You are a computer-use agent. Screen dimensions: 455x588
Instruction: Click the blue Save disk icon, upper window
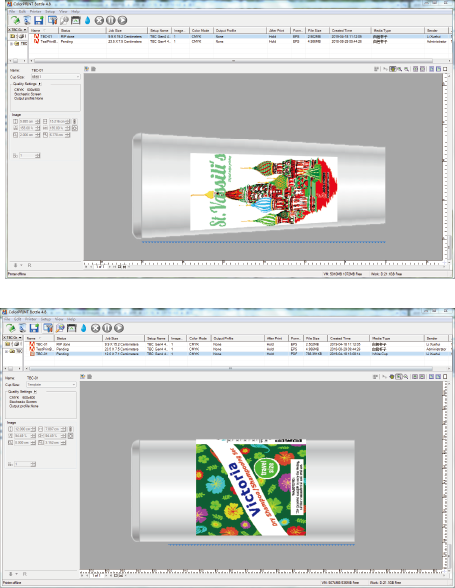(39, 20)
